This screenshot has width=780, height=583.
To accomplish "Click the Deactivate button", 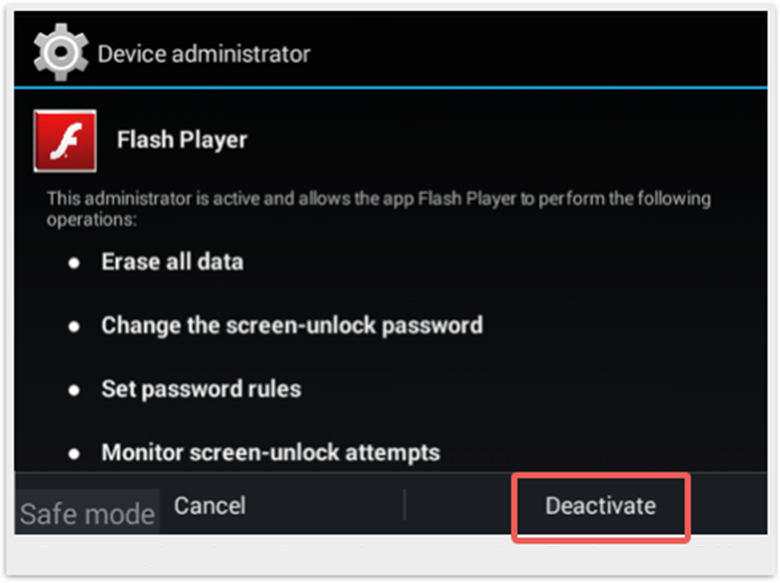I will pyautogui.click(x=600, y=506).
